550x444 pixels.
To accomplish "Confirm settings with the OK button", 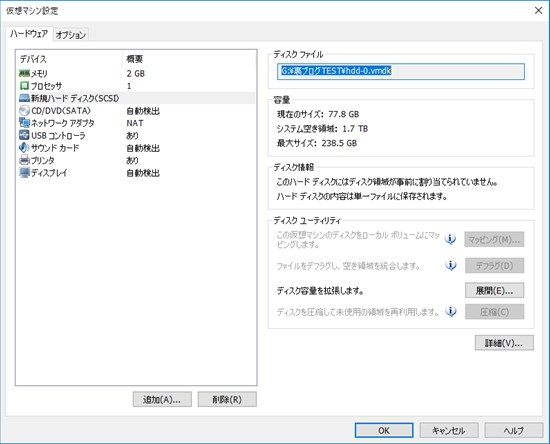I will click(x=384, y=430).
